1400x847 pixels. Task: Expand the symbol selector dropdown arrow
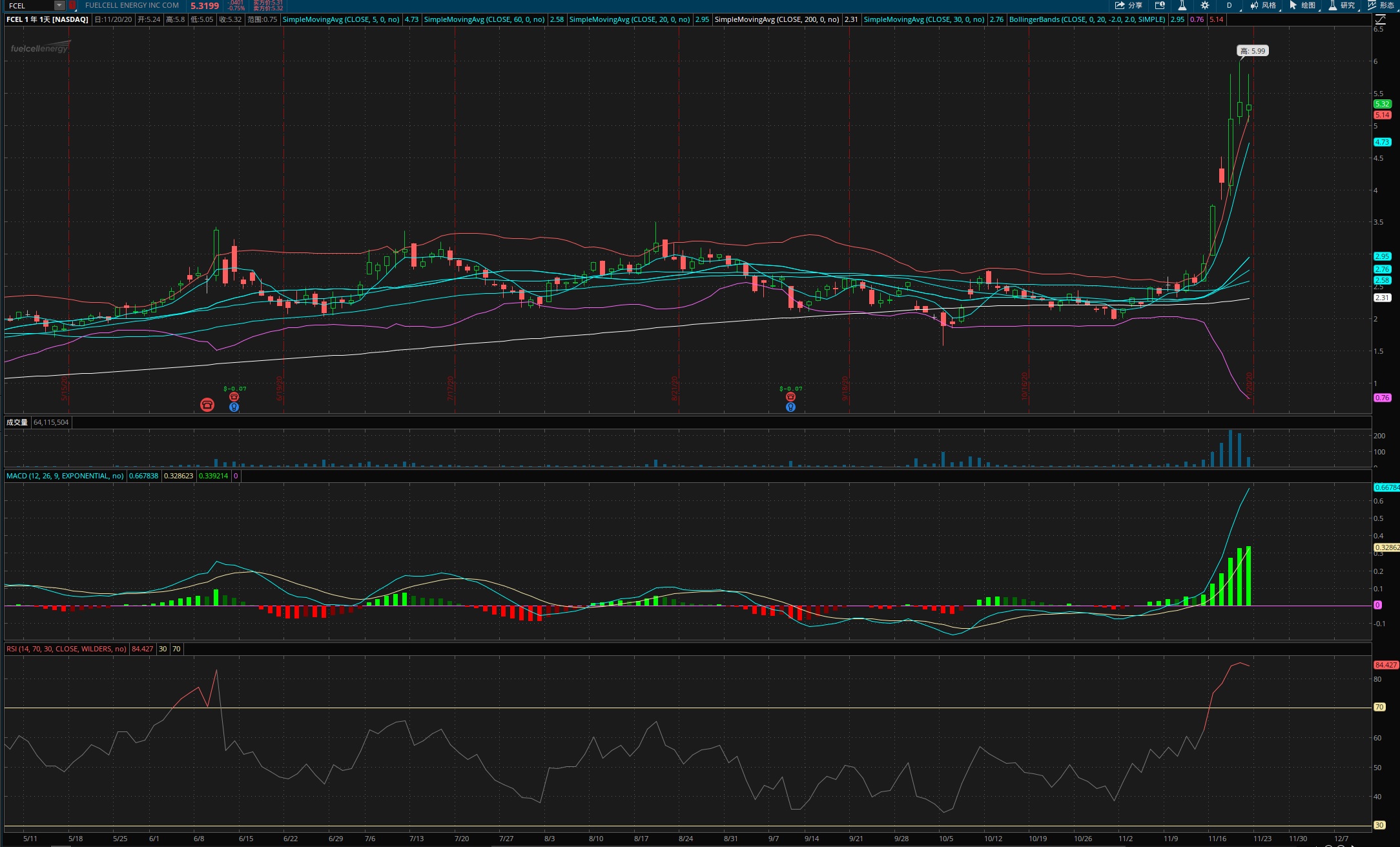click(x=59, y=5)
